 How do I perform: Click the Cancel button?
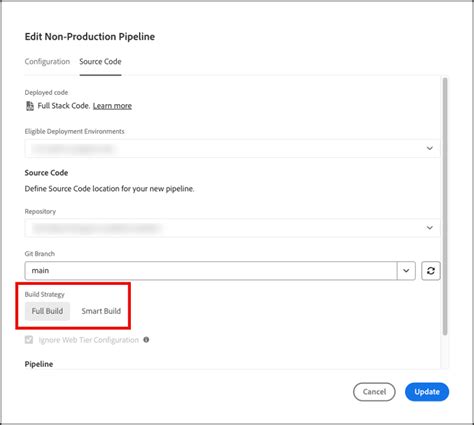(x=374, y=392)
